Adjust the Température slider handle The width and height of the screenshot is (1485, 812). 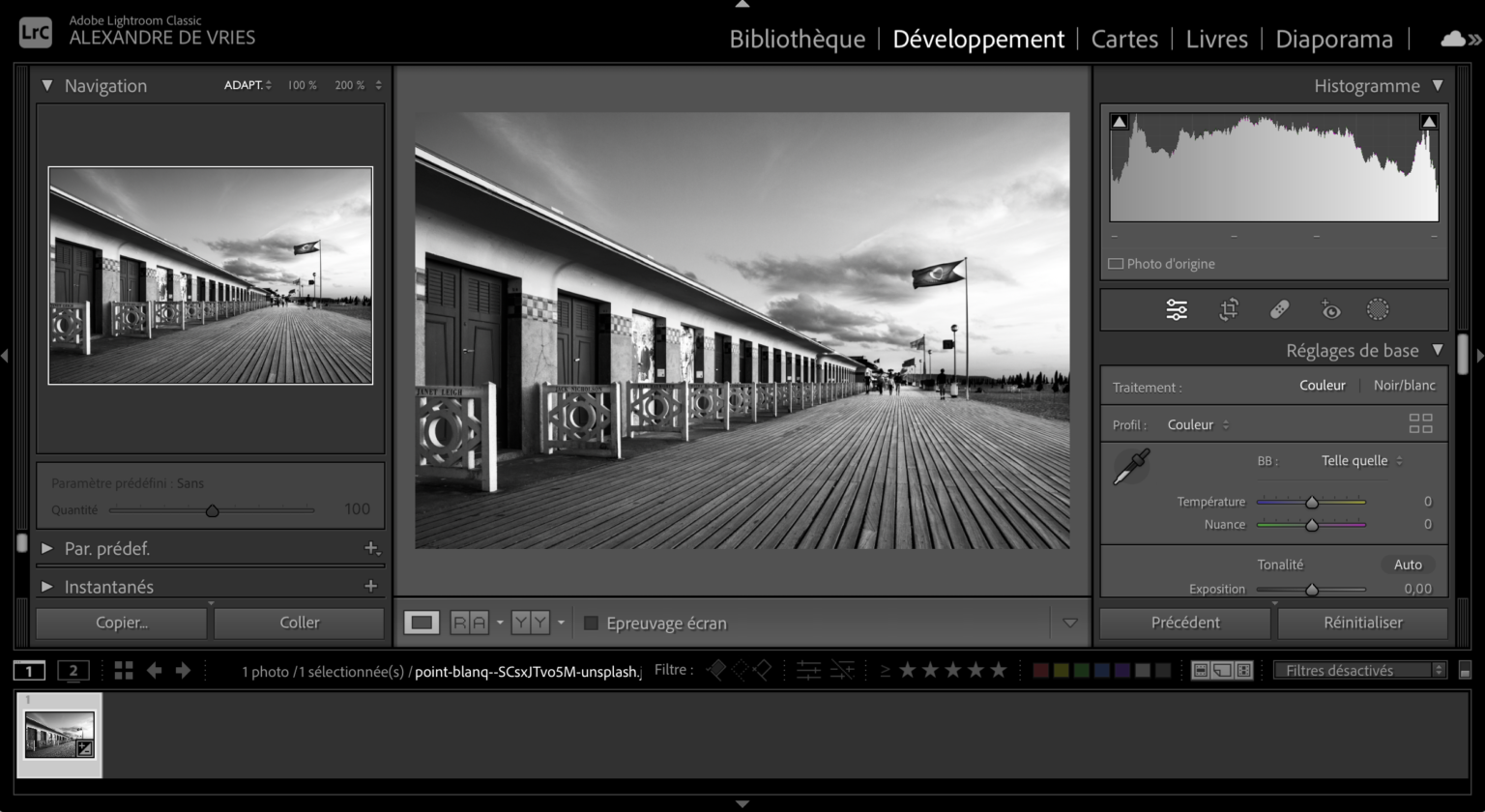coord(1312,503)
